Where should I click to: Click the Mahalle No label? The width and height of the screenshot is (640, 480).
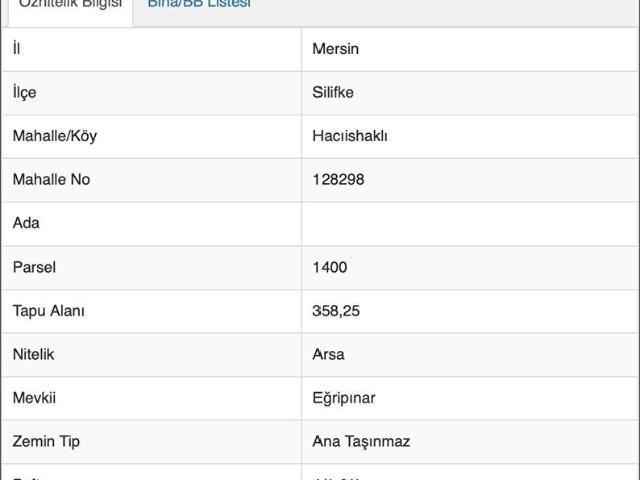(x=51, y=180)
